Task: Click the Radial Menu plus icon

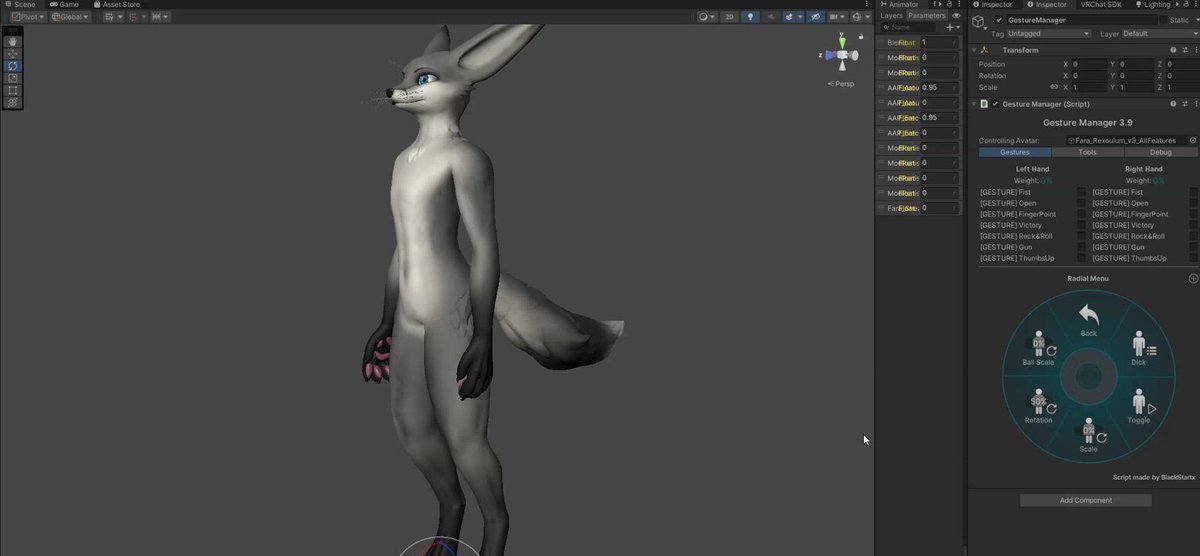Action: coord(1192,279)
